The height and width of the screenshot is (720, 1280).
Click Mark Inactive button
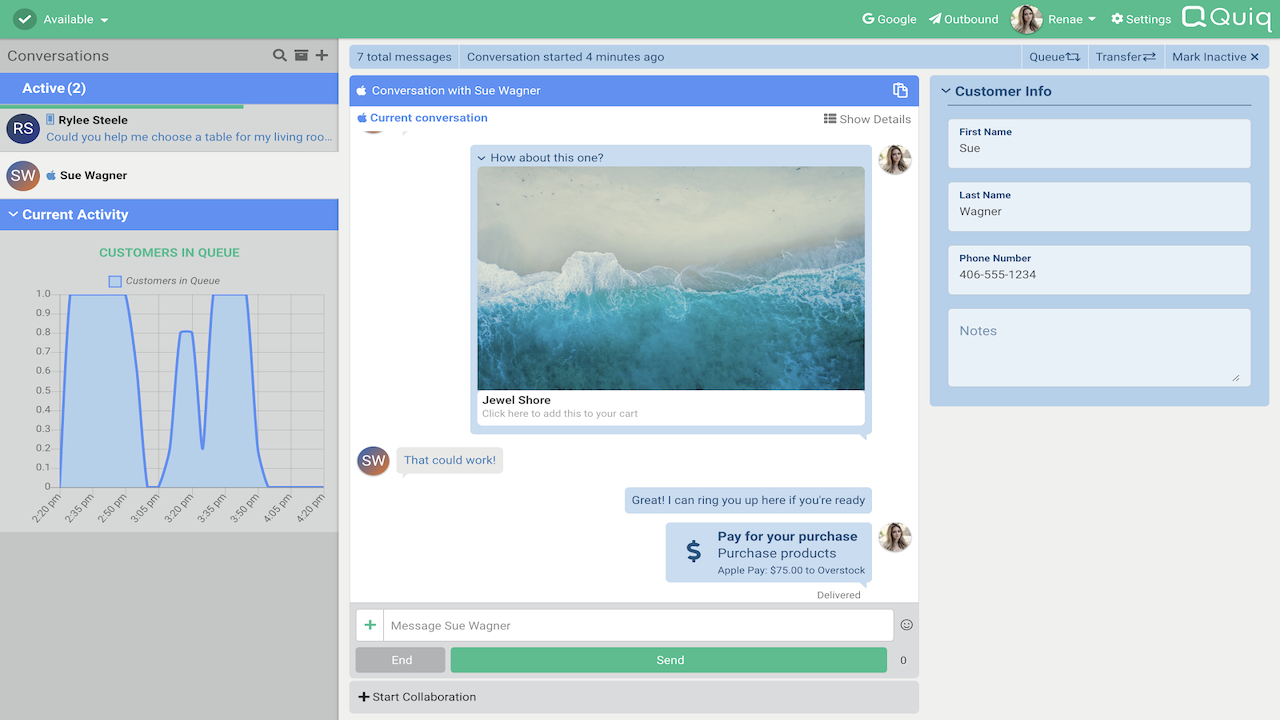coord(1215,57)
